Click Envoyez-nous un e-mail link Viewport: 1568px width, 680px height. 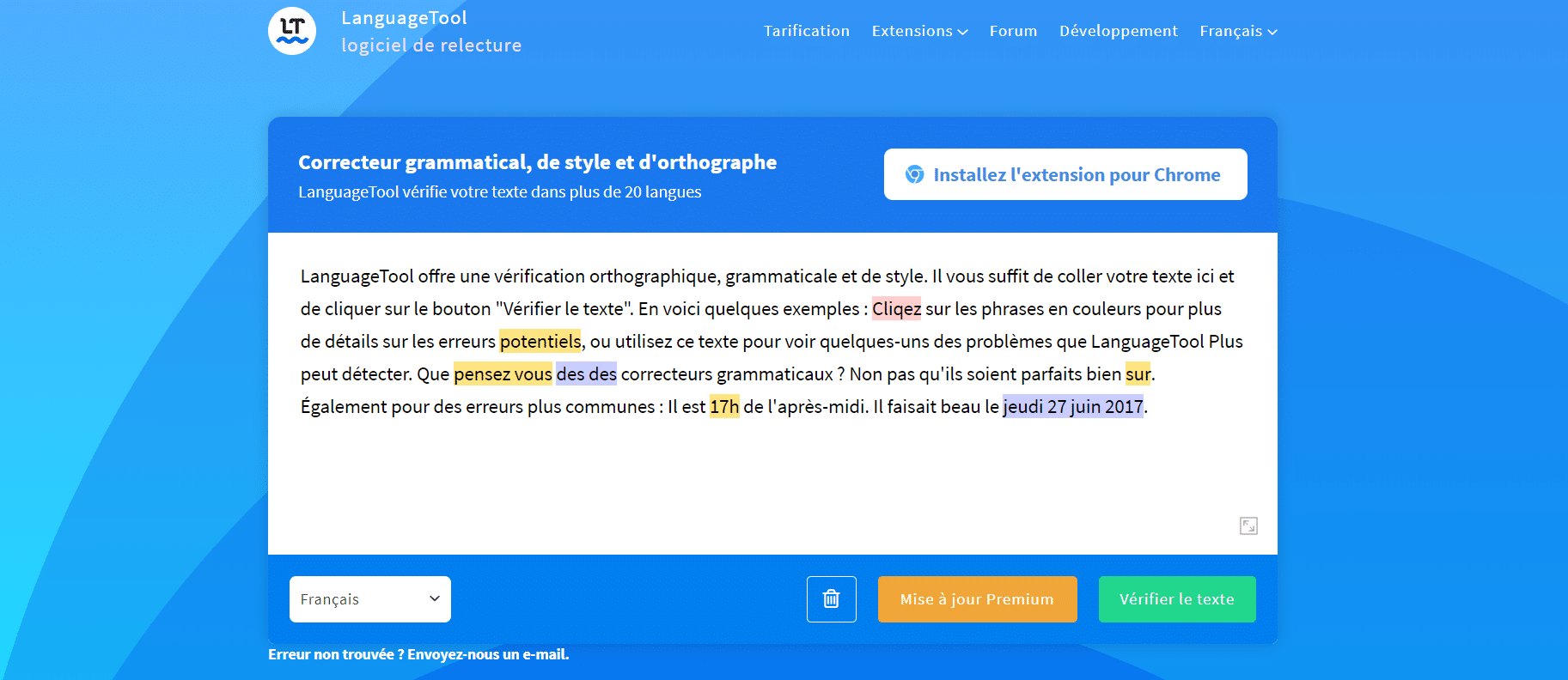(488, 654)
